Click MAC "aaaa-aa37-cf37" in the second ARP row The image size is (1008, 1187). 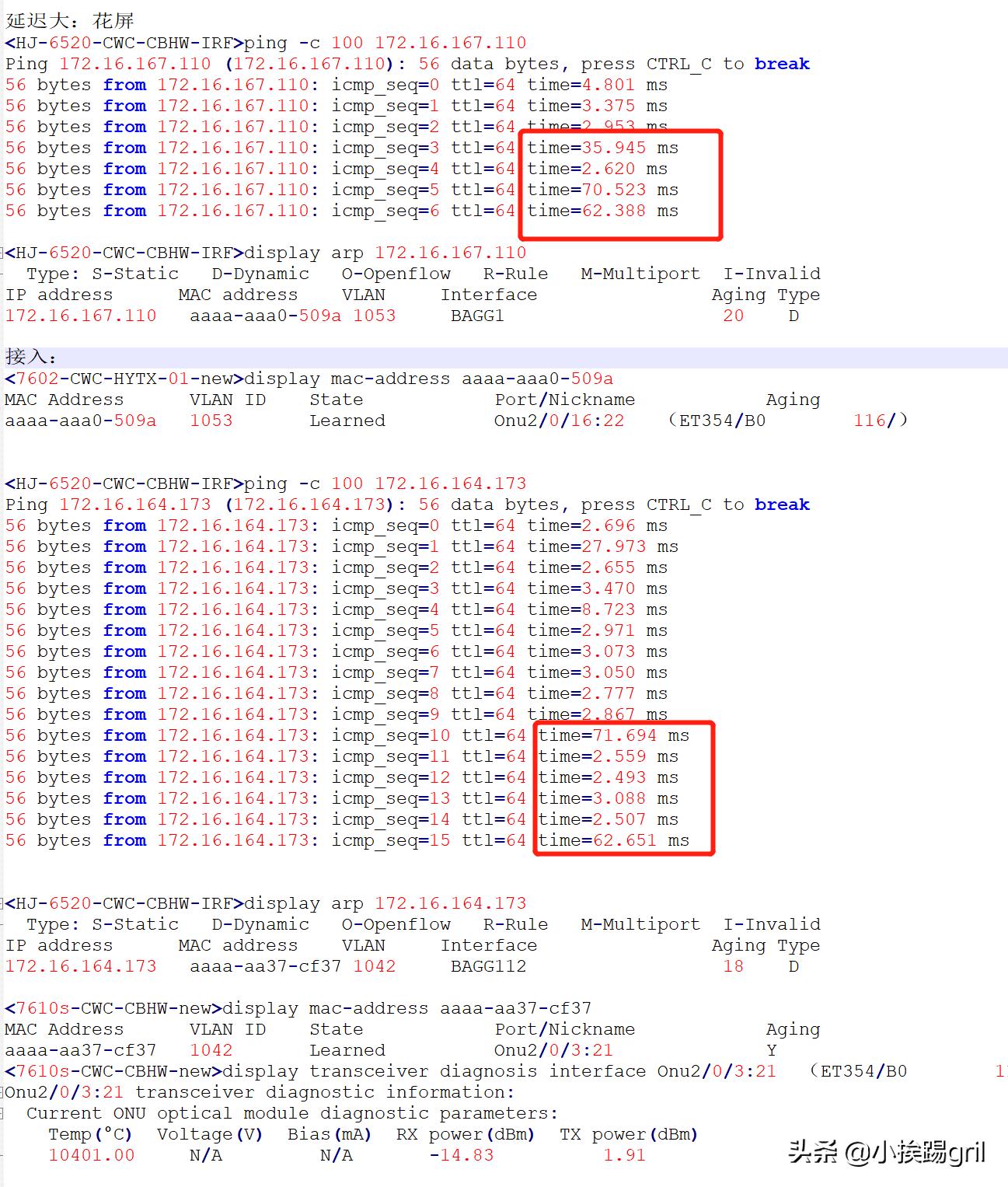tap(265, 966)
